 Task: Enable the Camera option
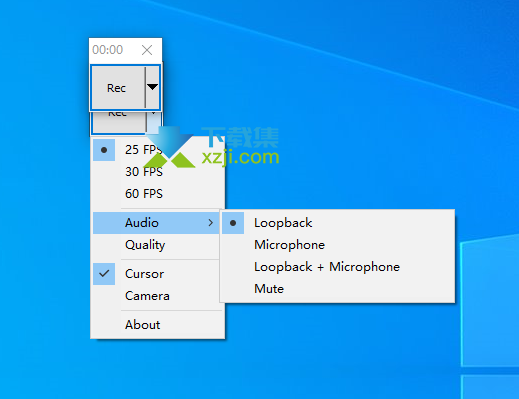156,296
